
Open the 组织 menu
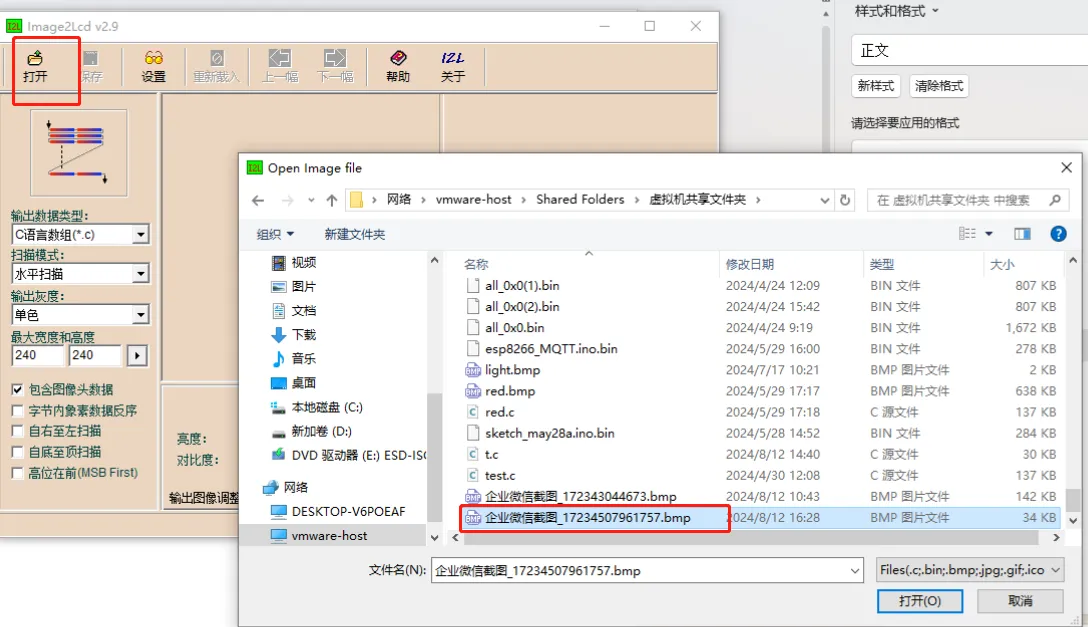[x=276, y=234]
